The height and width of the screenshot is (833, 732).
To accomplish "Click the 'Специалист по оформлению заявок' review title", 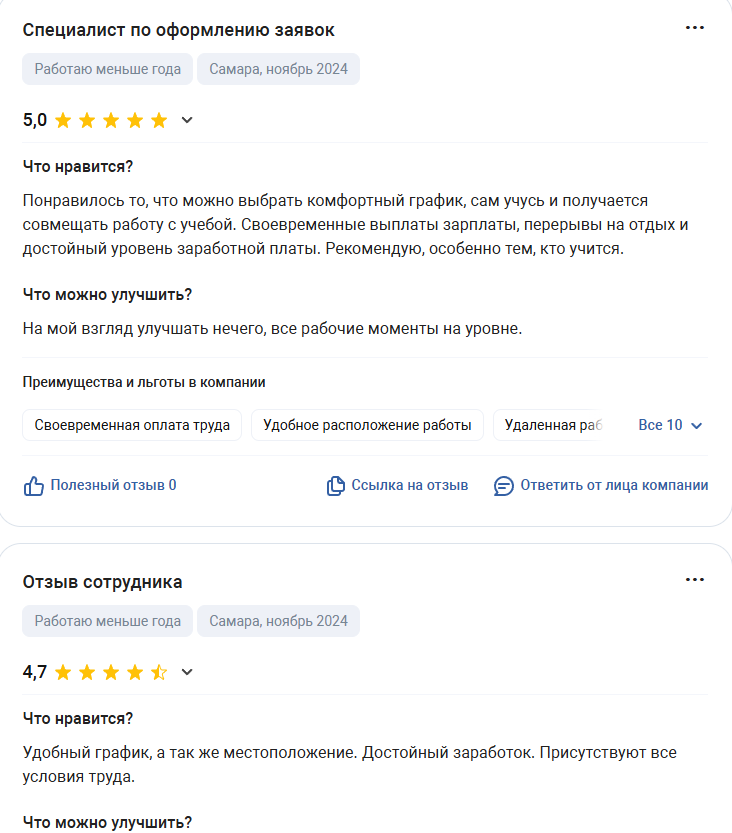I will pos(178,29).
